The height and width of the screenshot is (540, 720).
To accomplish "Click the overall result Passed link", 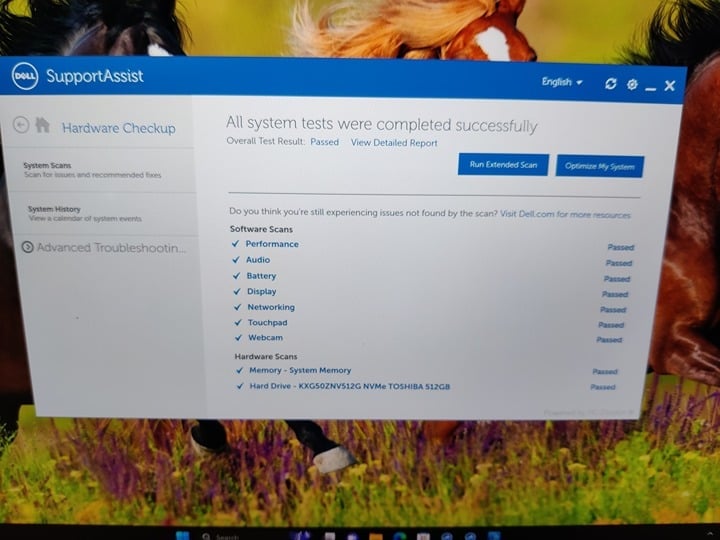I will 325,142.
